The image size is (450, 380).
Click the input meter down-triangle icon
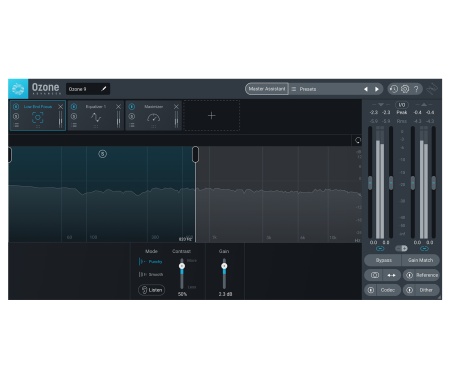pyautogui.click(x=381, y=105)
